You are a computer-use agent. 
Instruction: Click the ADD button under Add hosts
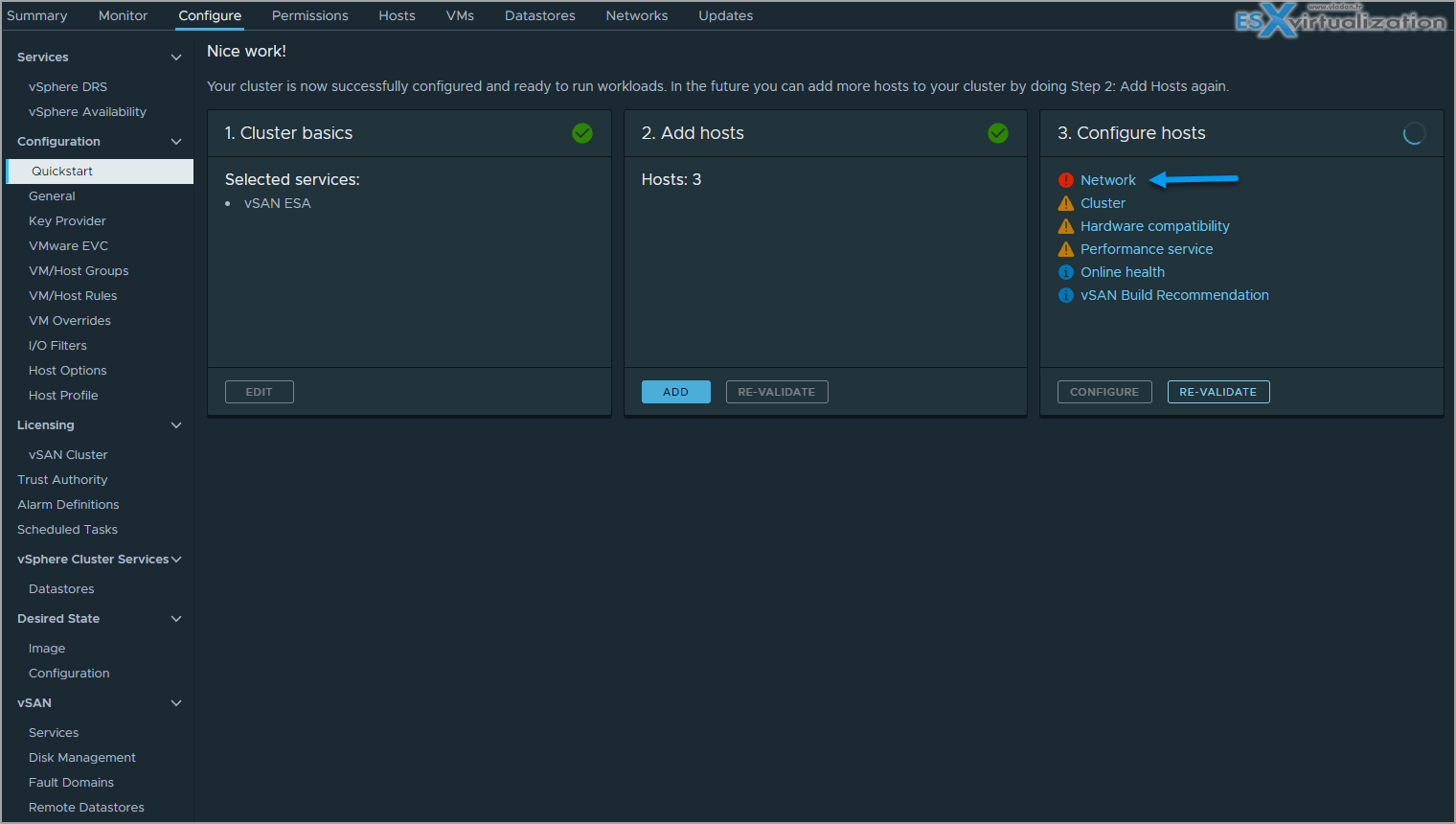point(675,392)
